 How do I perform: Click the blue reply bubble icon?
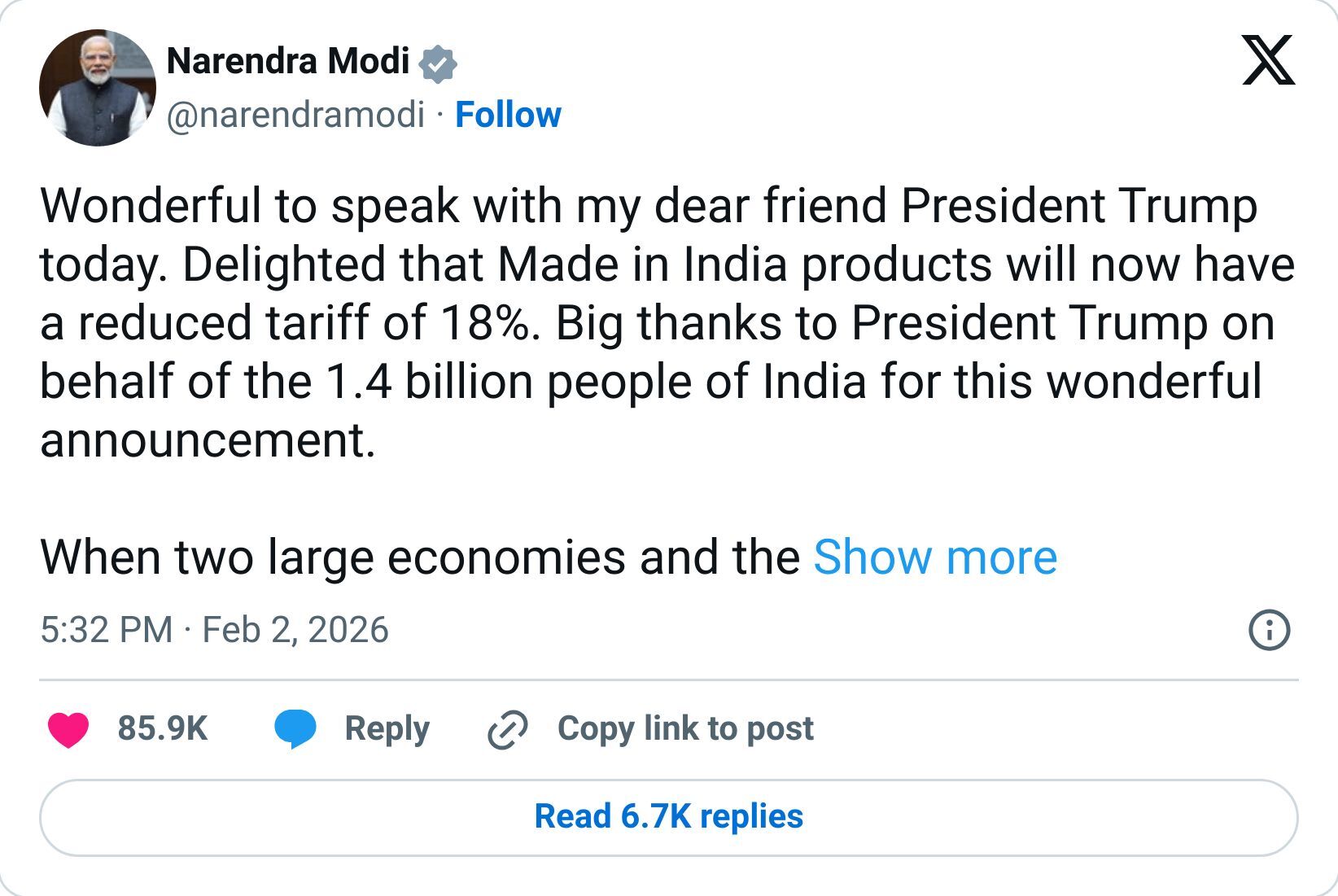(x=297, y=728)
